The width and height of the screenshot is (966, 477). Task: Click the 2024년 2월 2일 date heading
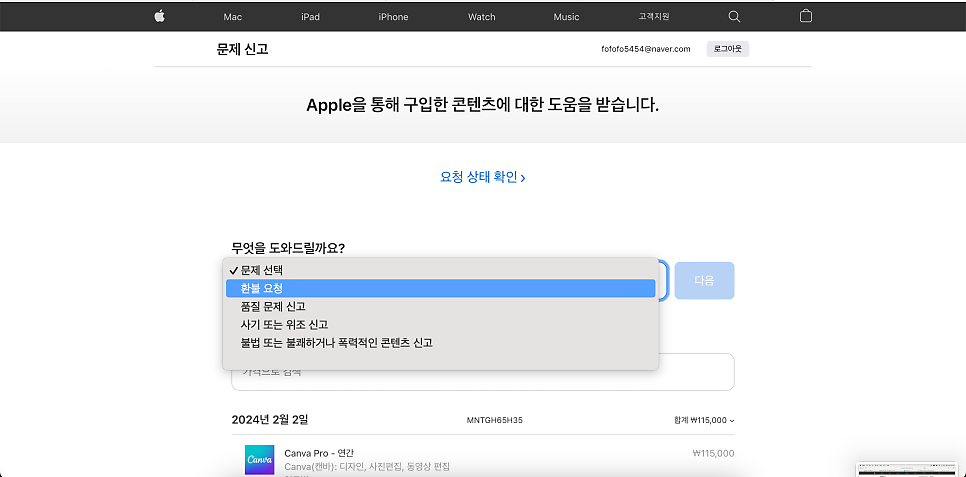click(x=269, y=420)
